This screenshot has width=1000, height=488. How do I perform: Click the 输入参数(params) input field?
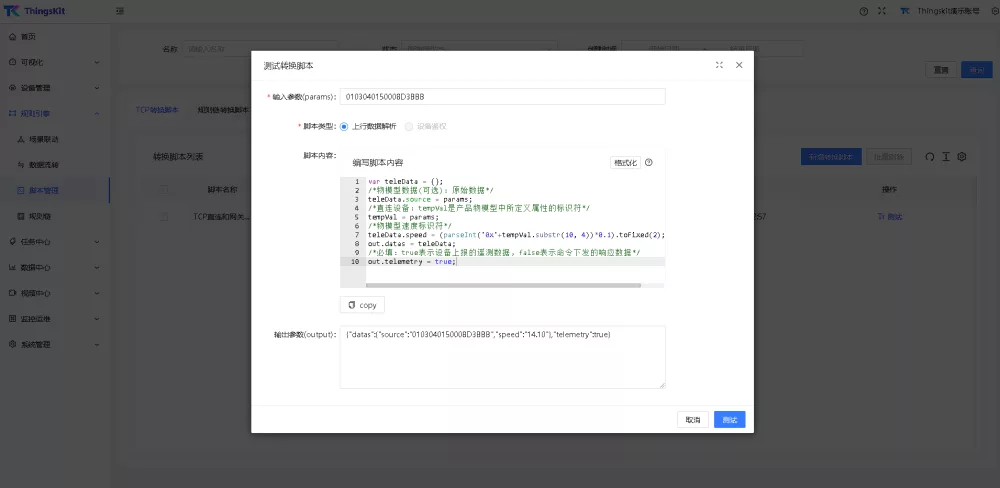tap(502, 97)
